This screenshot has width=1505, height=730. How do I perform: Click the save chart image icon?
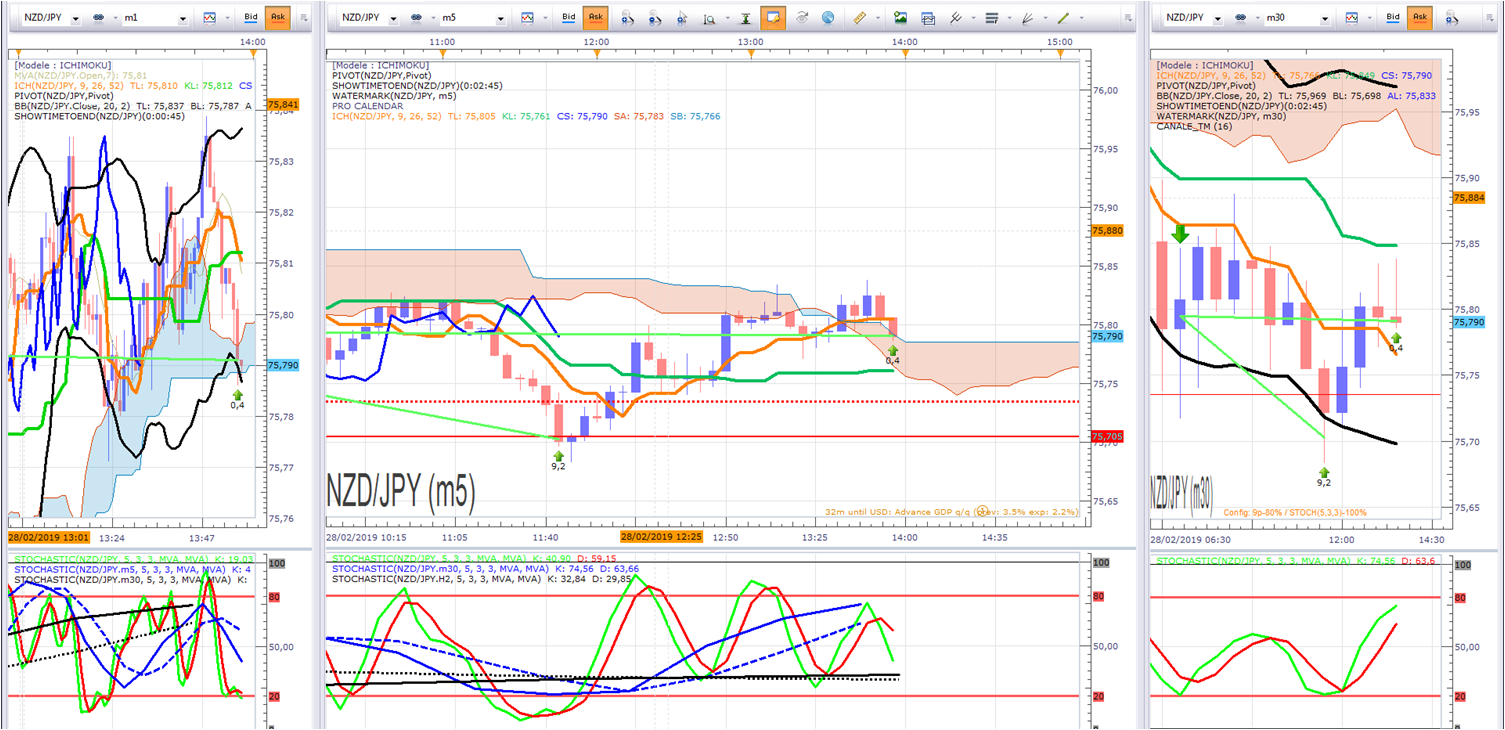pos(901,18)
